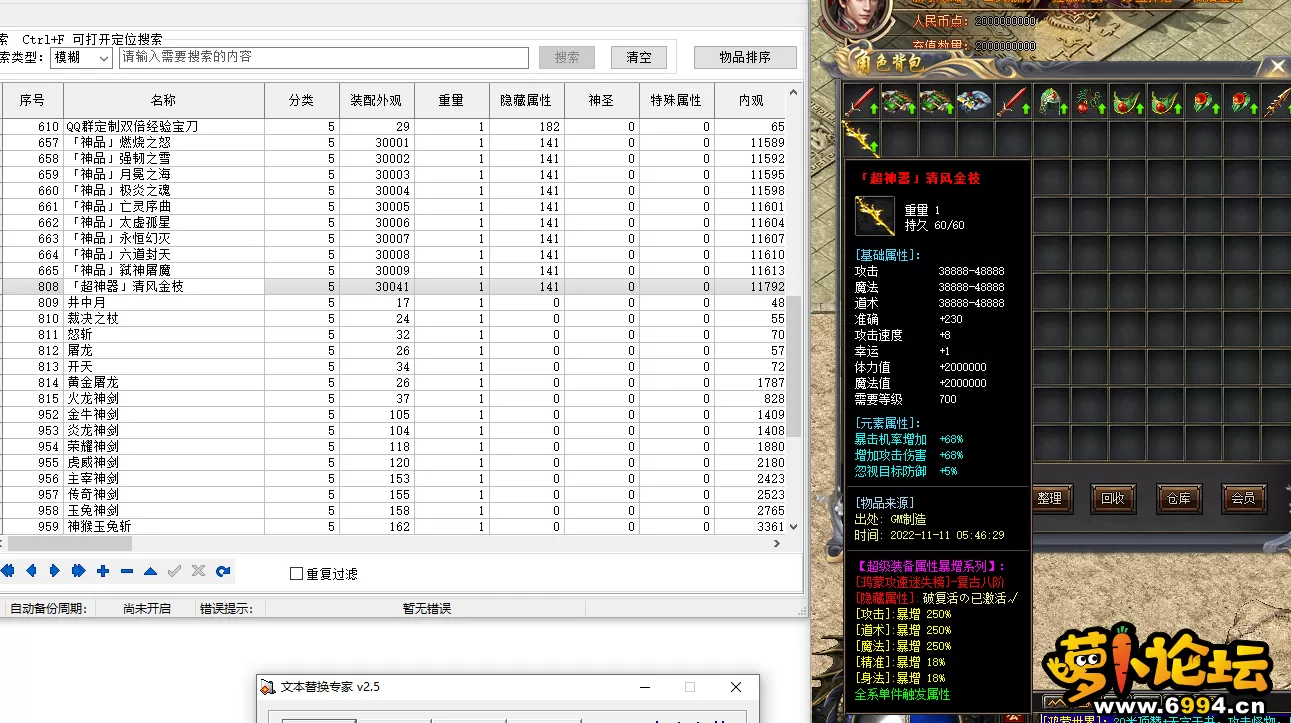This screenshot has width=1291, height=723.
Task: Delete record with the minus icon
Action: tap(127, 571)
